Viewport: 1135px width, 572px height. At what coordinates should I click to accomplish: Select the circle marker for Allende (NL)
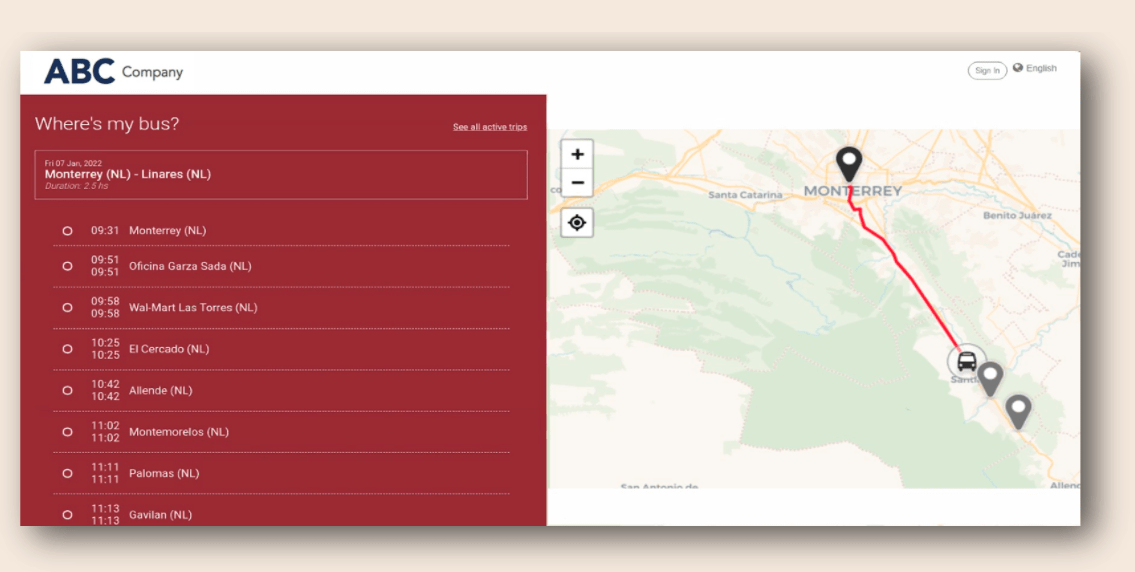click(67, 390)
